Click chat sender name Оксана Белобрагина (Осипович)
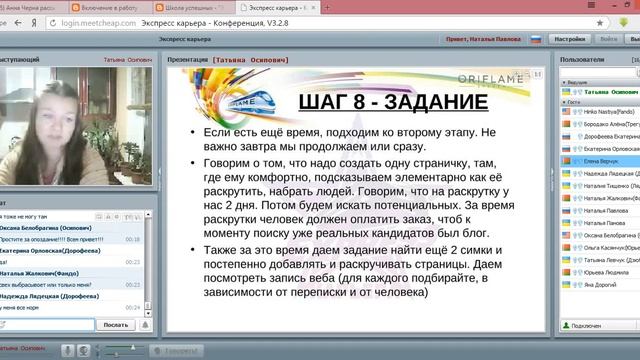 [x=46, y=228]
